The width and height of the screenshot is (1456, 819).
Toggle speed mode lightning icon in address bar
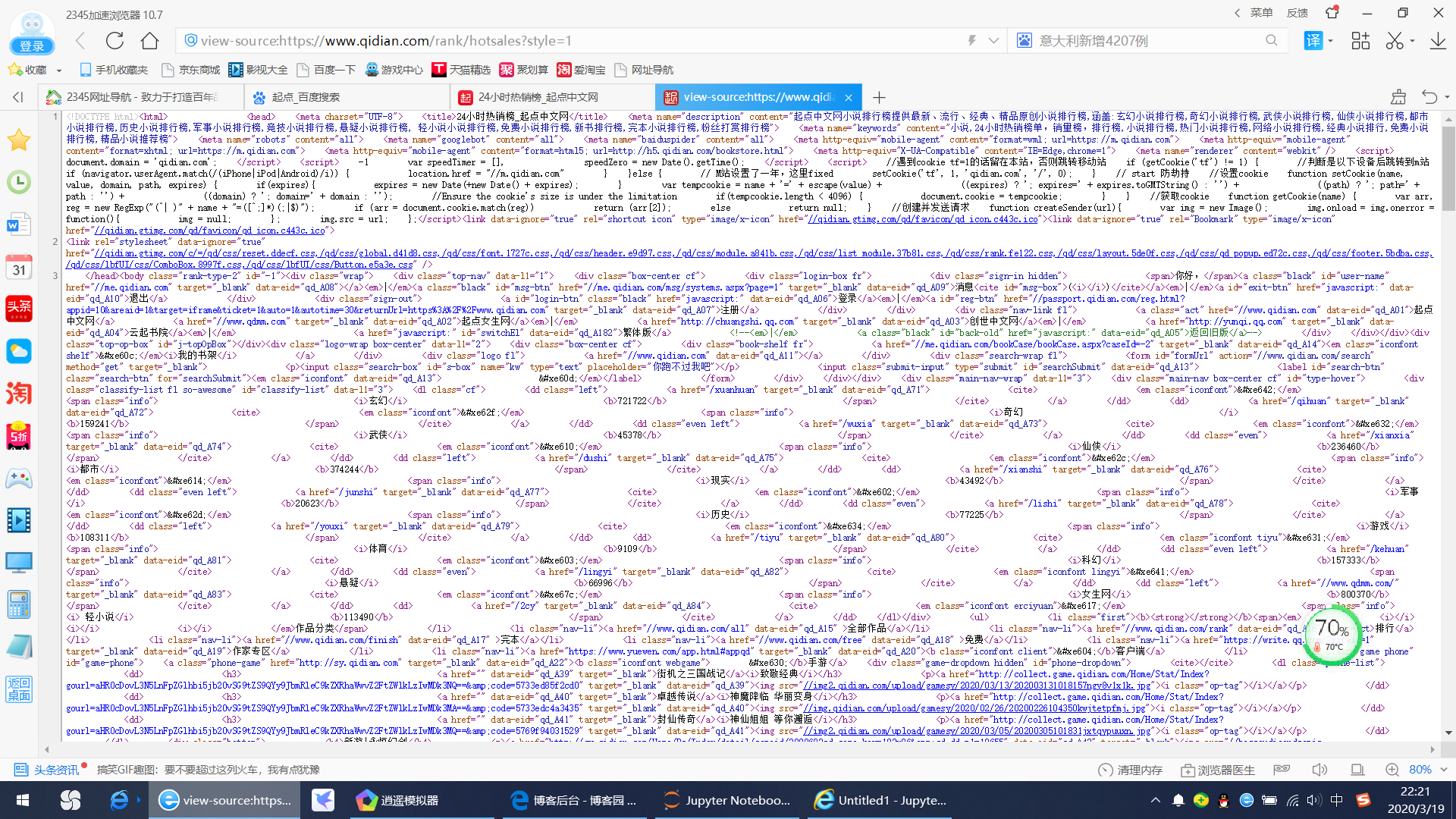click(x=971, y=41)
